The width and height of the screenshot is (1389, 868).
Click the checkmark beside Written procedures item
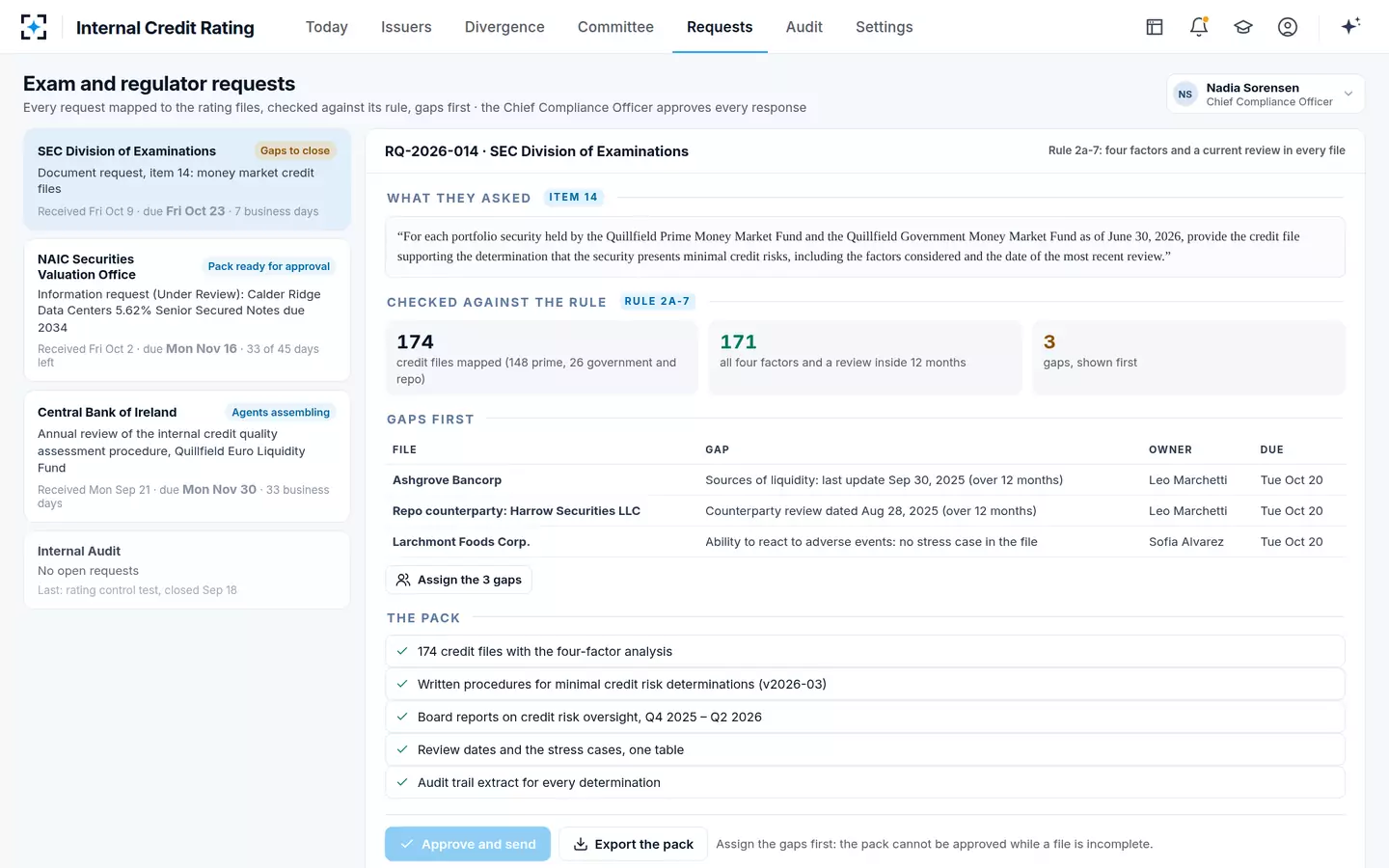pos(402,684)
